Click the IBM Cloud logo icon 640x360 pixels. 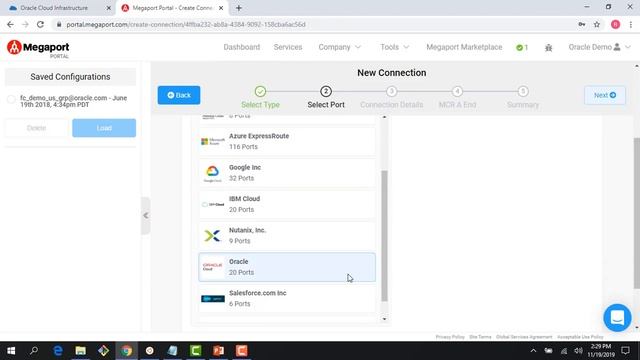pyautogui.click(x=213, y=204)
